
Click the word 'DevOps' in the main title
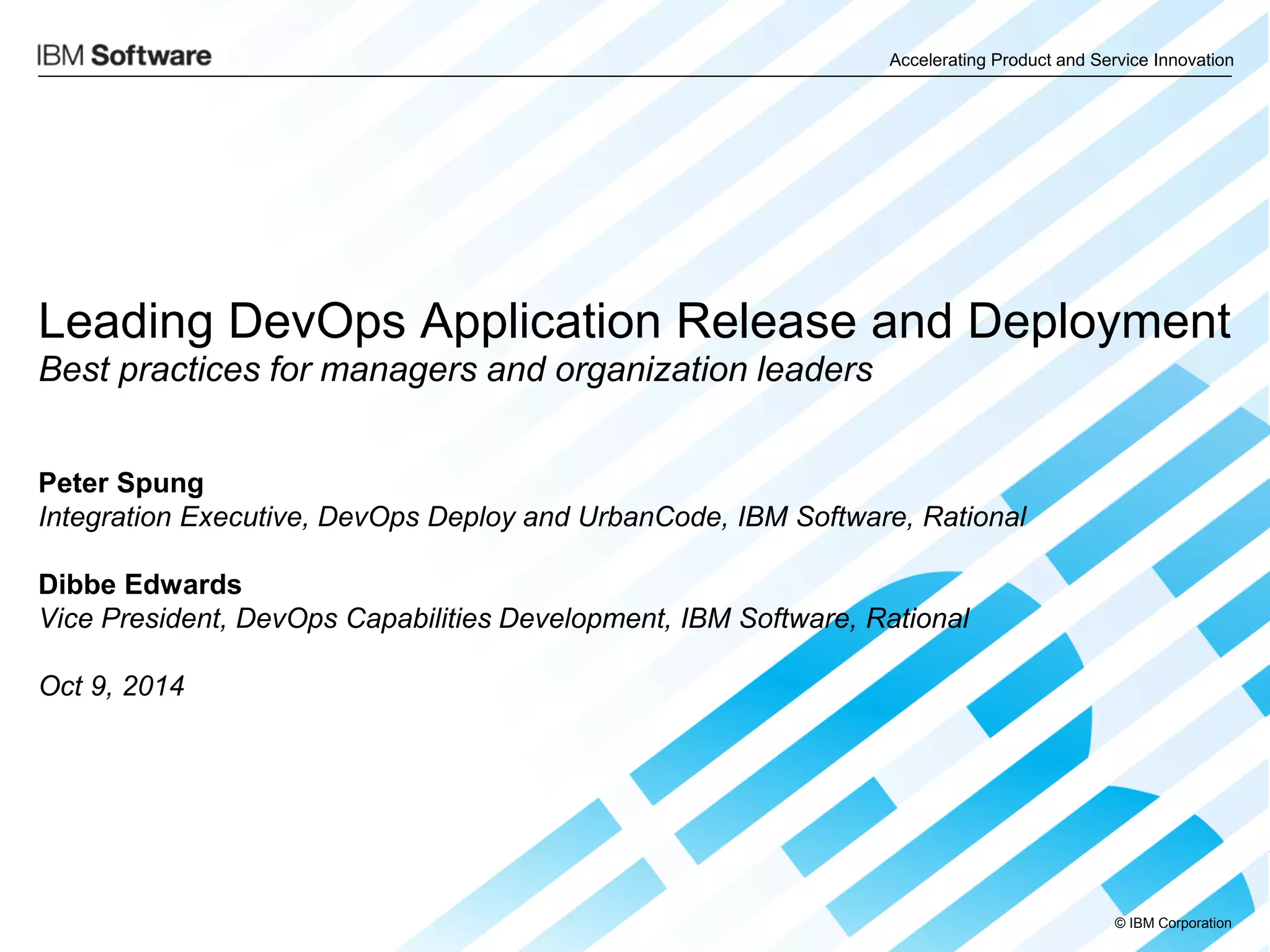tap(316, 321)
